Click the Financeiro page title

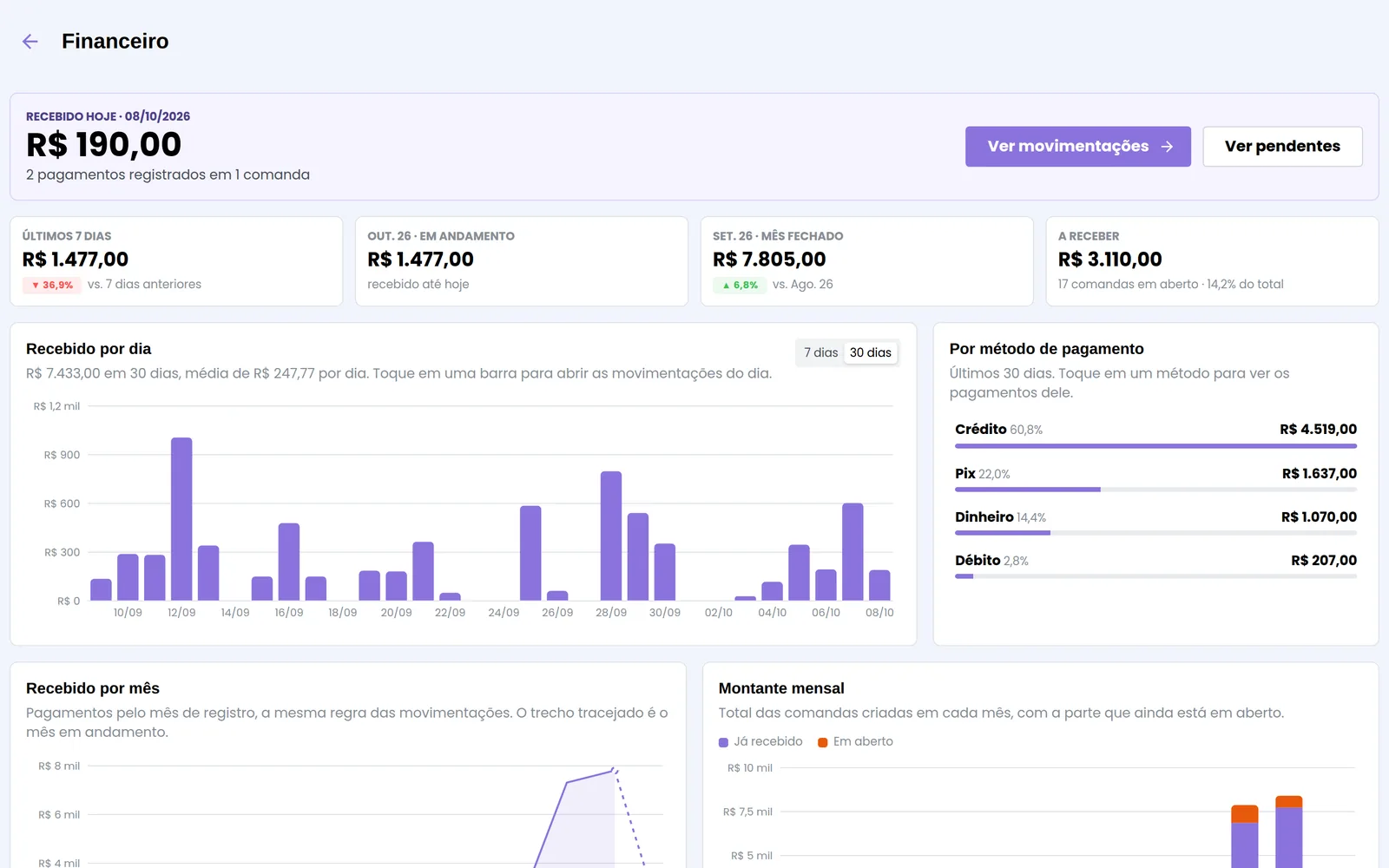[115, 42]
